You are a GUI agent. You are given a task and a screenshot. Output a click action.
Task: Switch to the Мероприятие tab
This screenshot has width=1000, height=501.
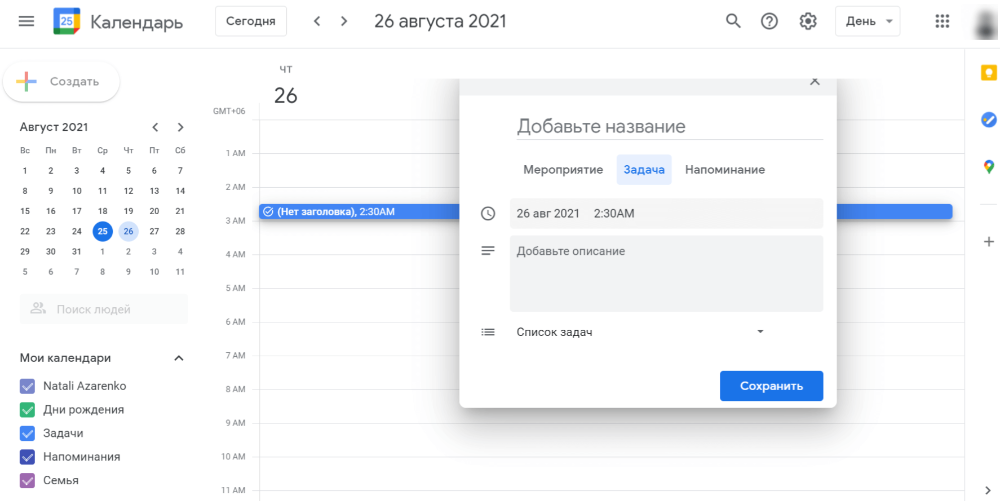pyautogui.click(x=563, y=170)
